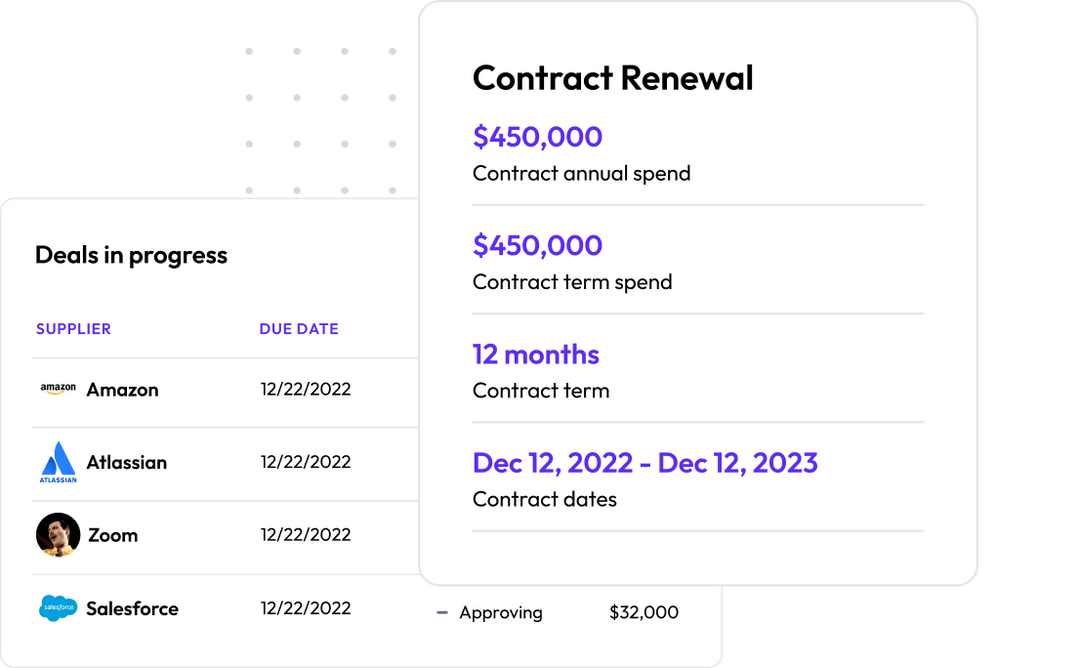Click the $450,000 contract annual spend value
Screen dimensions: 1080x668
538,136
